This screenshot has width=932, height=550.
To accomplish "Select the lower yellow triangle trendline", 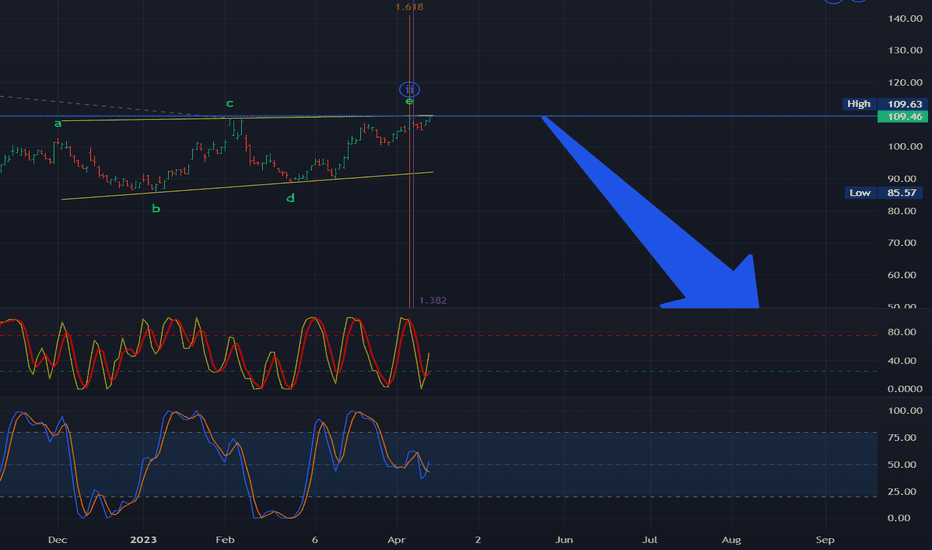I will 247,186.
